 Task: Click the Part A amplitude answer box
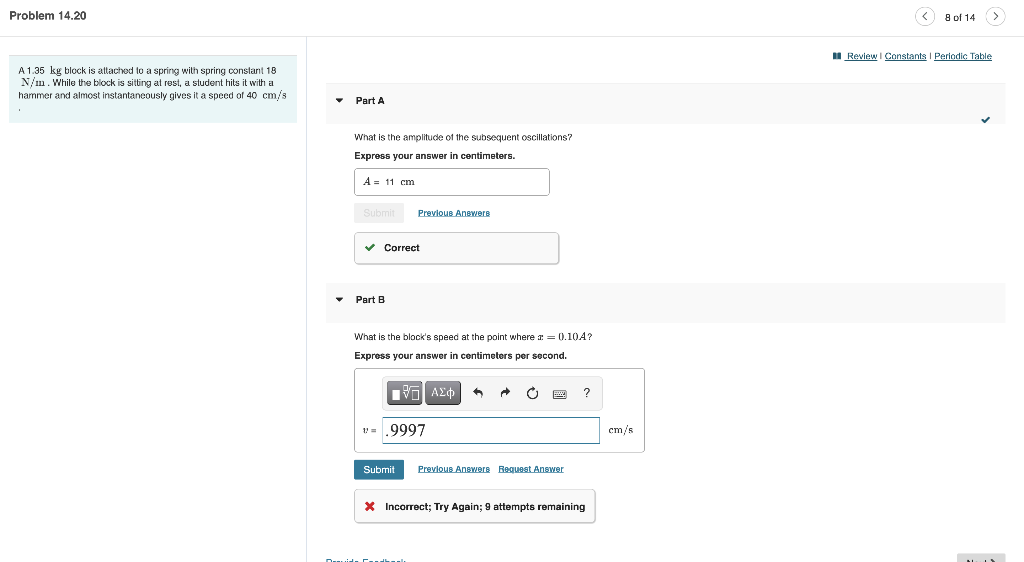[451, 182]
